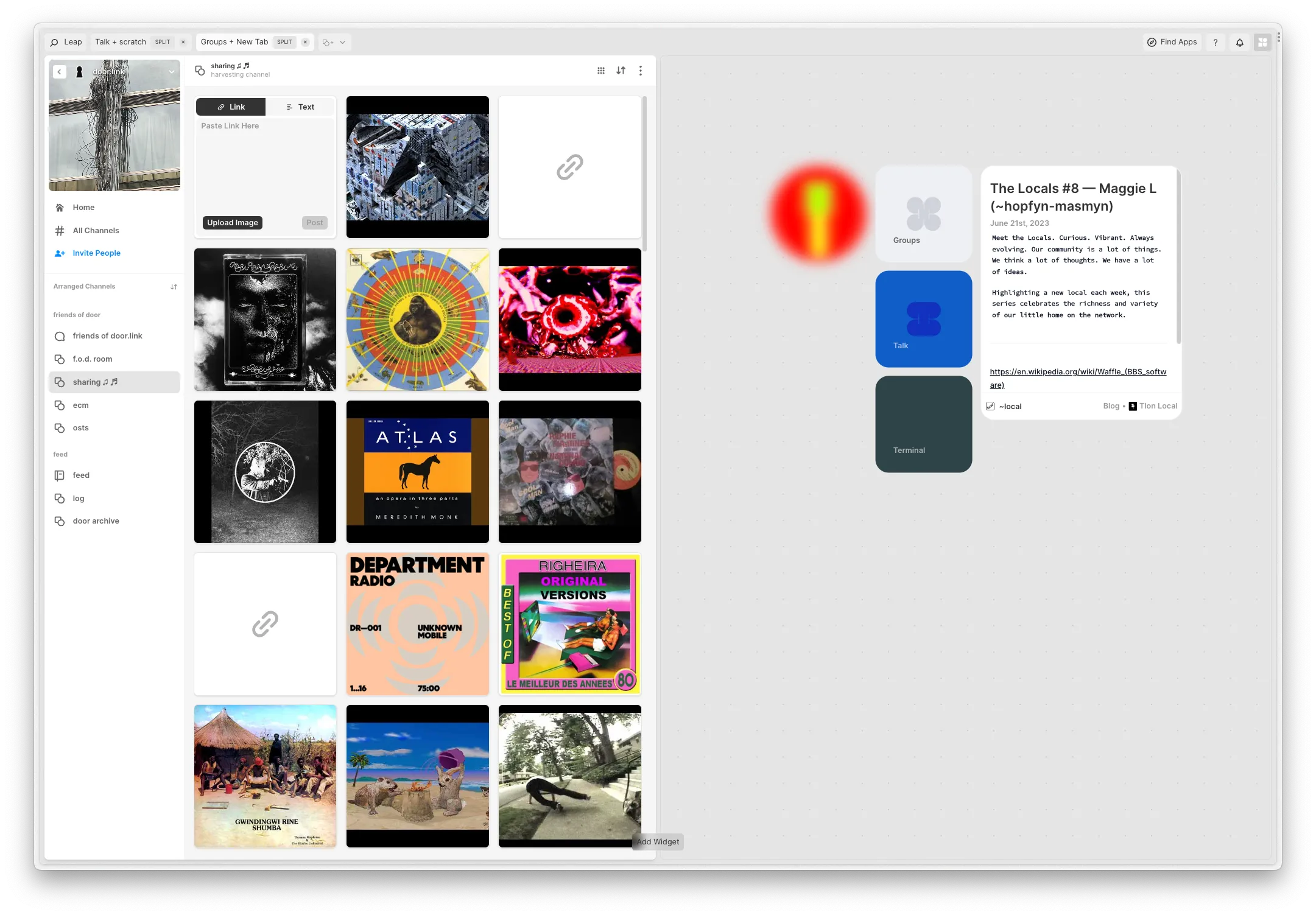
Task: Click the three-dot overflow menu icon
Action: 641,70
